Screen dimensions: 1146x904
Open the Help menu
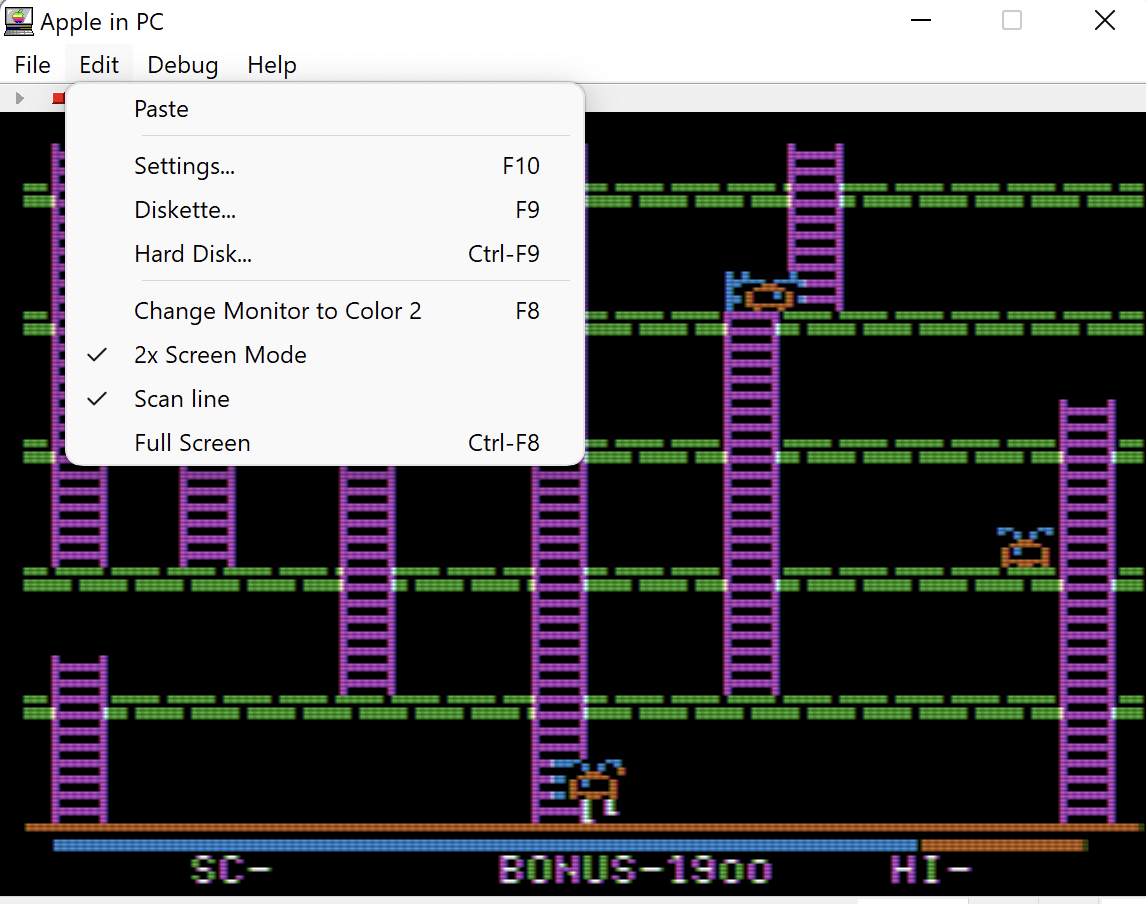272,65
